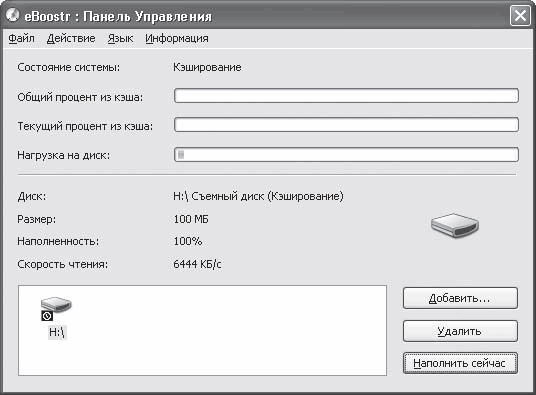Image resolution: width=536 pixels, height=395 pixels.
Task: Click the clock badge on the H:\ drive icon
Action: tap(47, 316)
